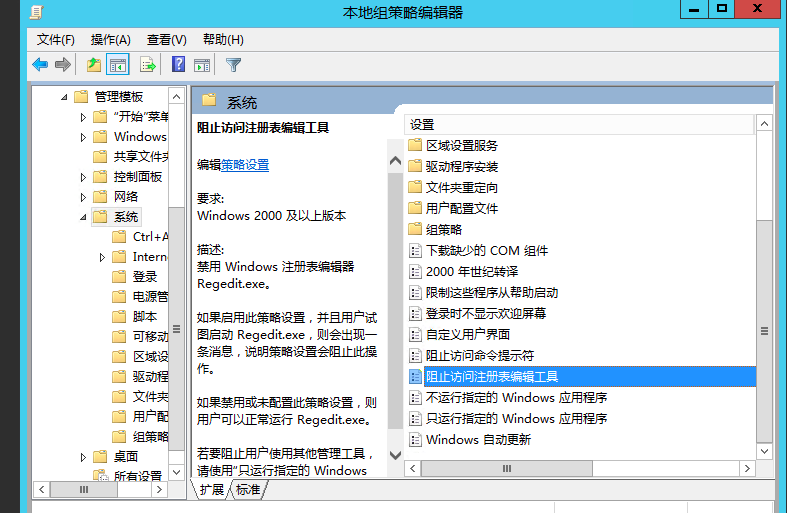This screenshot has height=513, width=787.
Task: Click the policy icon beside 自定义用户界面
Action: (415, 334)
